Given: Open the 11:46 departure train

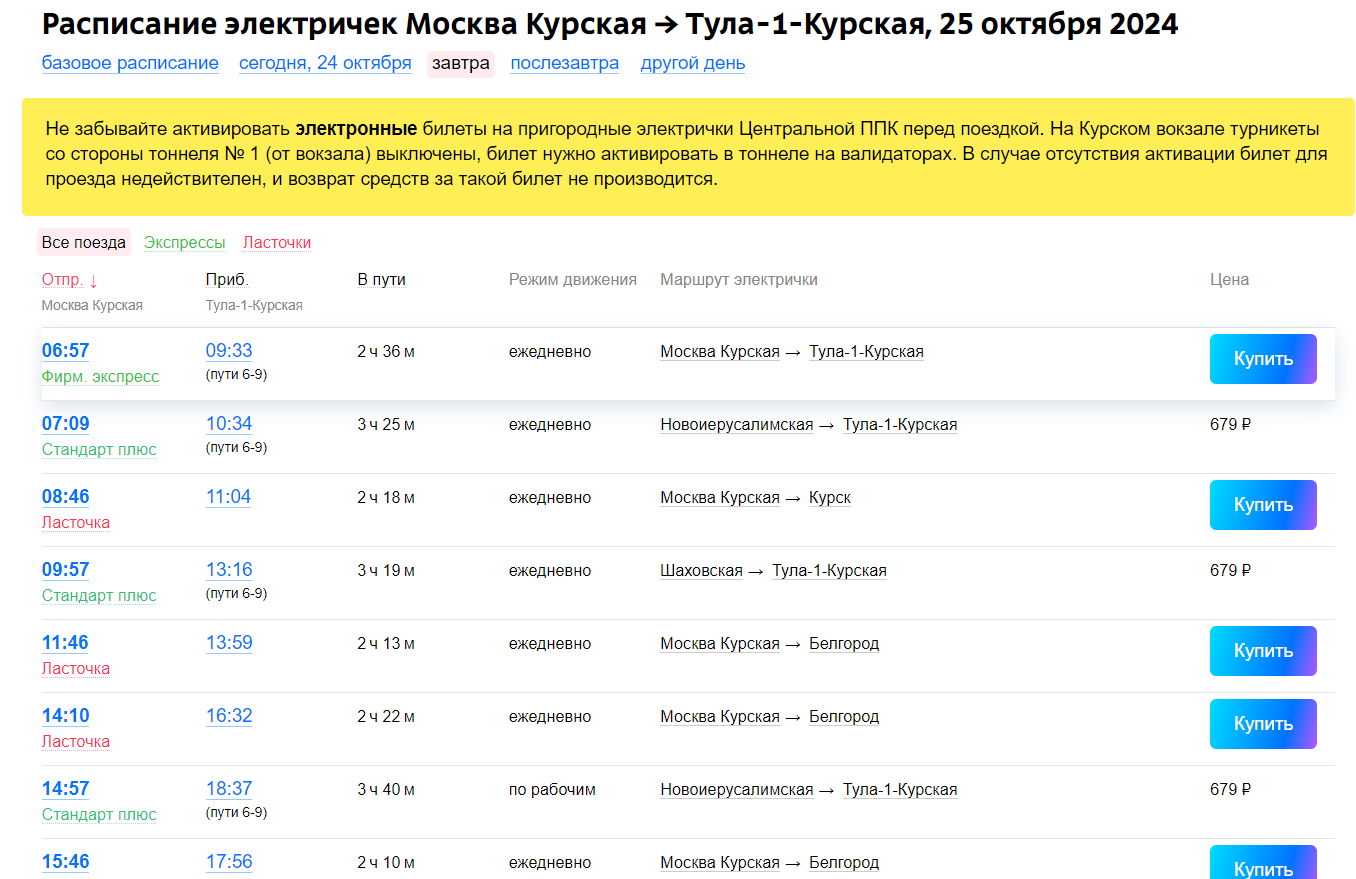Looking at the screenshot, I should tap(65, 643).
